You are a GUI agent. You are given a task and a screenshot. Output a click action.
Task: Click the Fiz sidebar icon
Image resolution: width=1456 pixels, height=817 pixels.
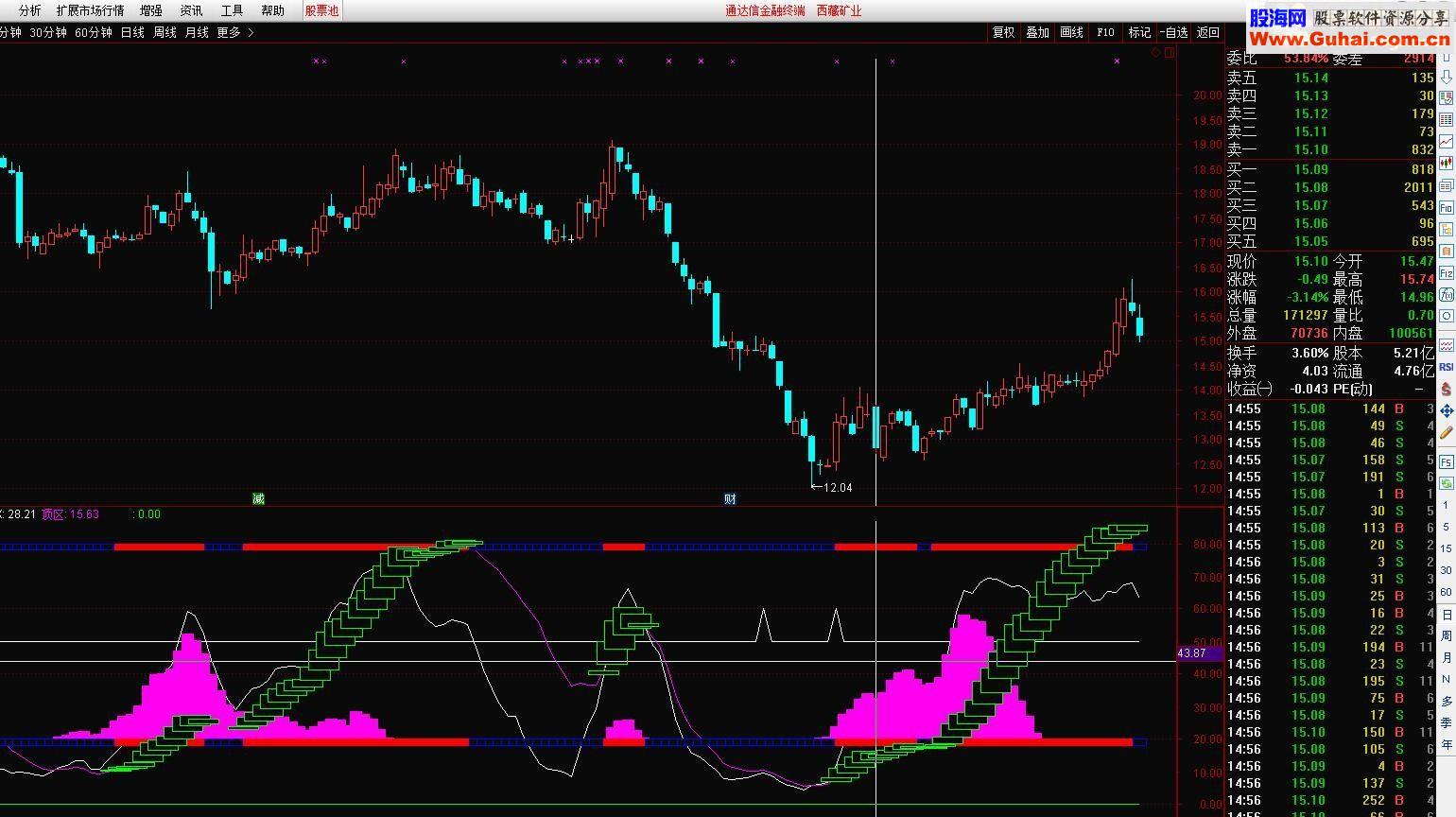[x=1447, y=273]
